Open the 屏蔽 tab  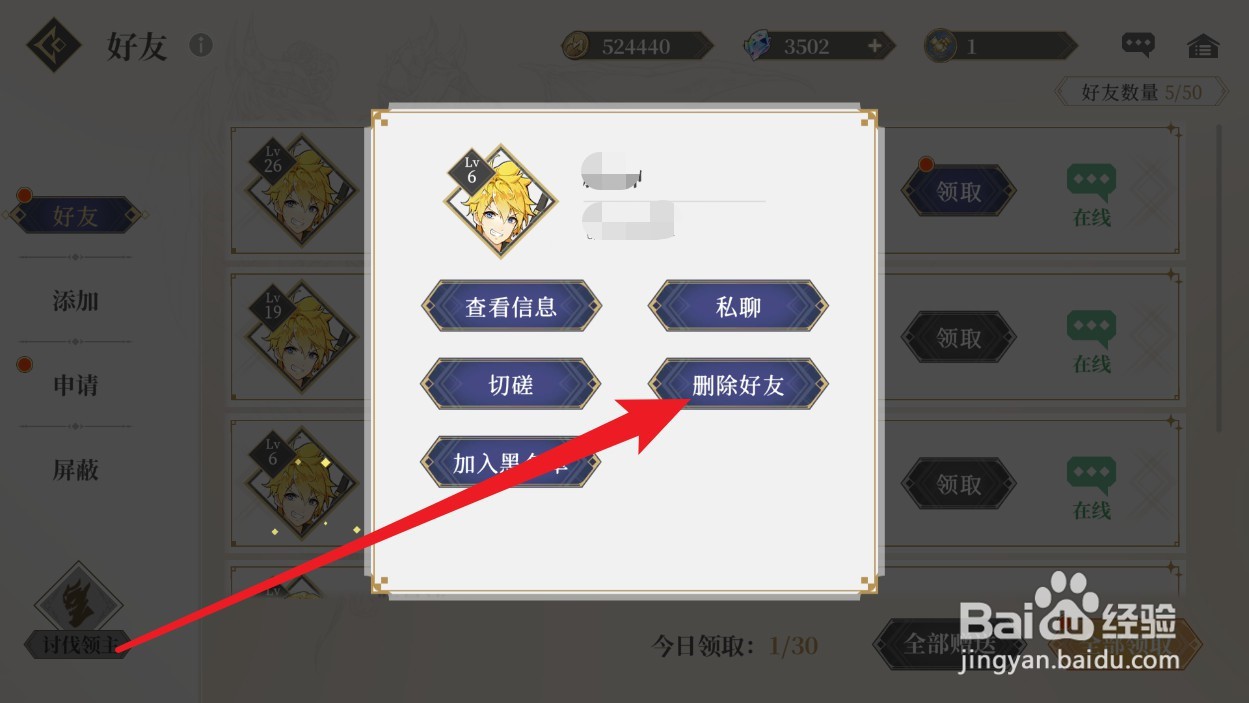point(76,469)
